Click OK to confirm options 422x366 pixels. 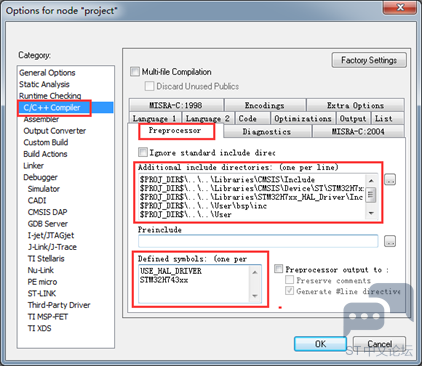coord(320,344)
